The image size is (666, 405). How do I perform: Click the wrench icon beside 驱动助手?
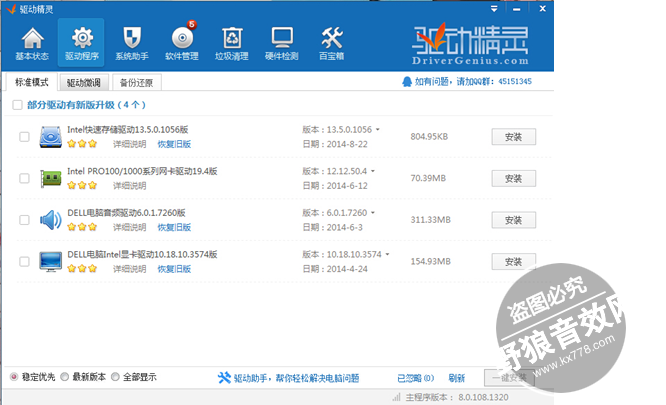(224, 377)
